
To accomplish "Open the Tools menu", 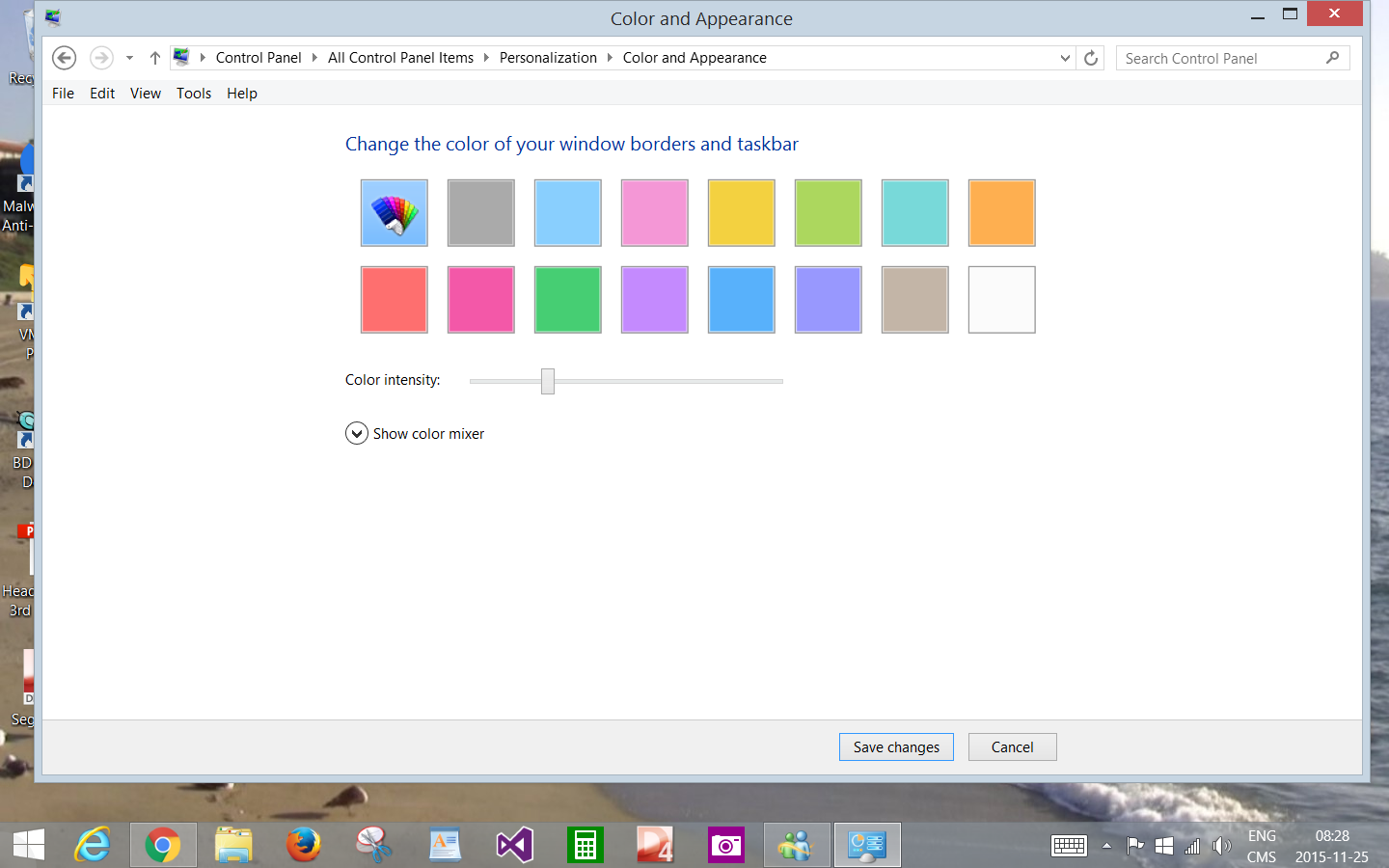I will (x=194, y=94).
